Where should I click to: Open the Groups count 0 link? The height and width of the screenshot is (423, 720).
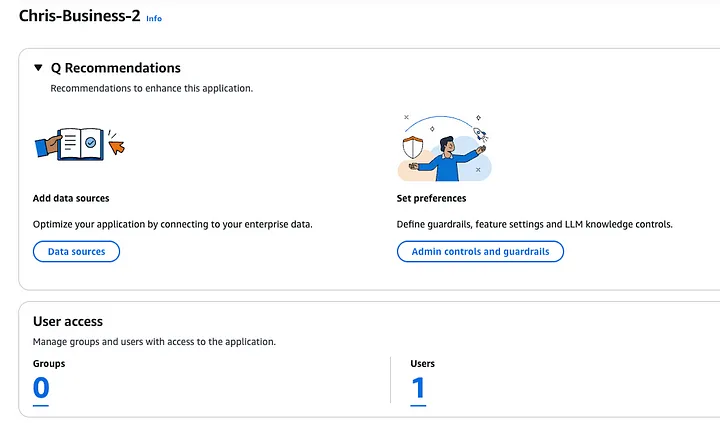click(41, 389)
